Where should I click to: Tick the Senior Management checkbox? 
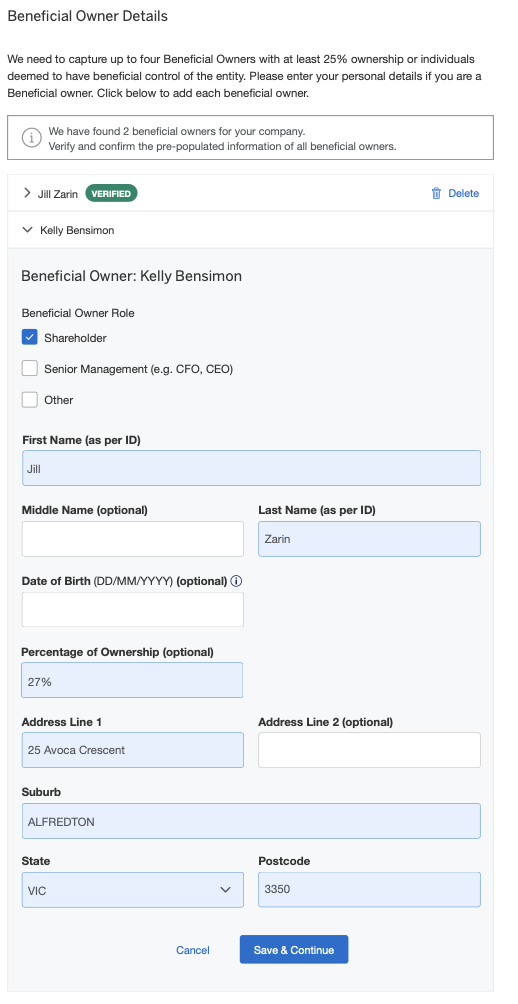[x=29, y=368]
